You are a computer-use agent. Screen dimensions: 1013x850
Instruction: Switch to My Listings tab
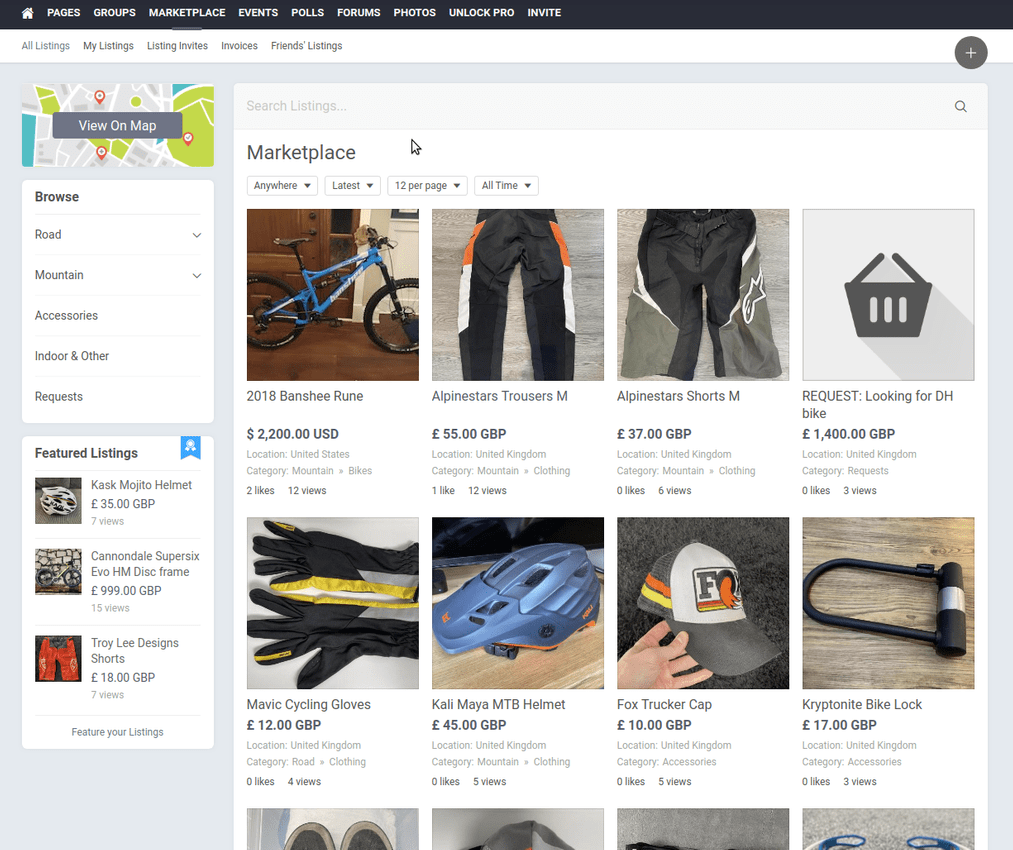pyautogui.click(x=108, y=46)
